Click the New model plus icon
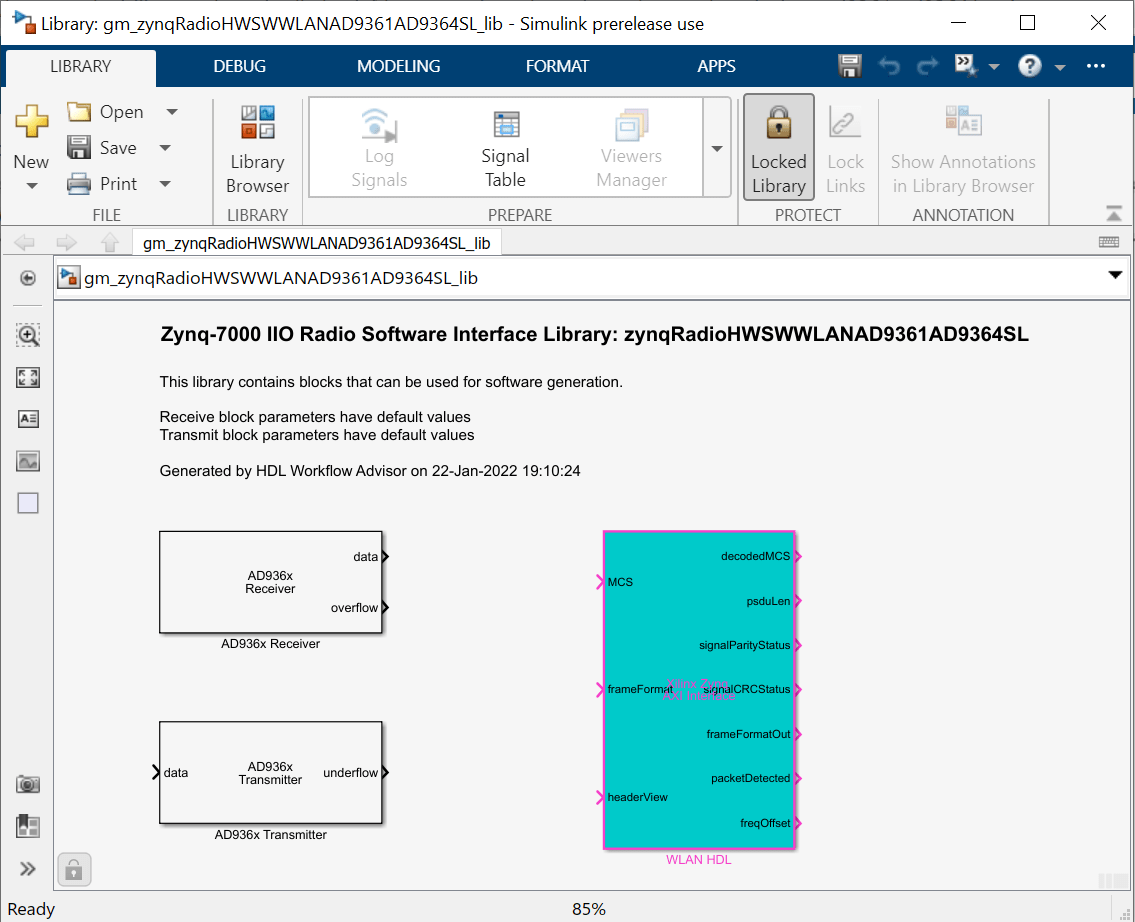Image resolution: width=1135 pixels, height=922 pixels. tap(31, 121)
